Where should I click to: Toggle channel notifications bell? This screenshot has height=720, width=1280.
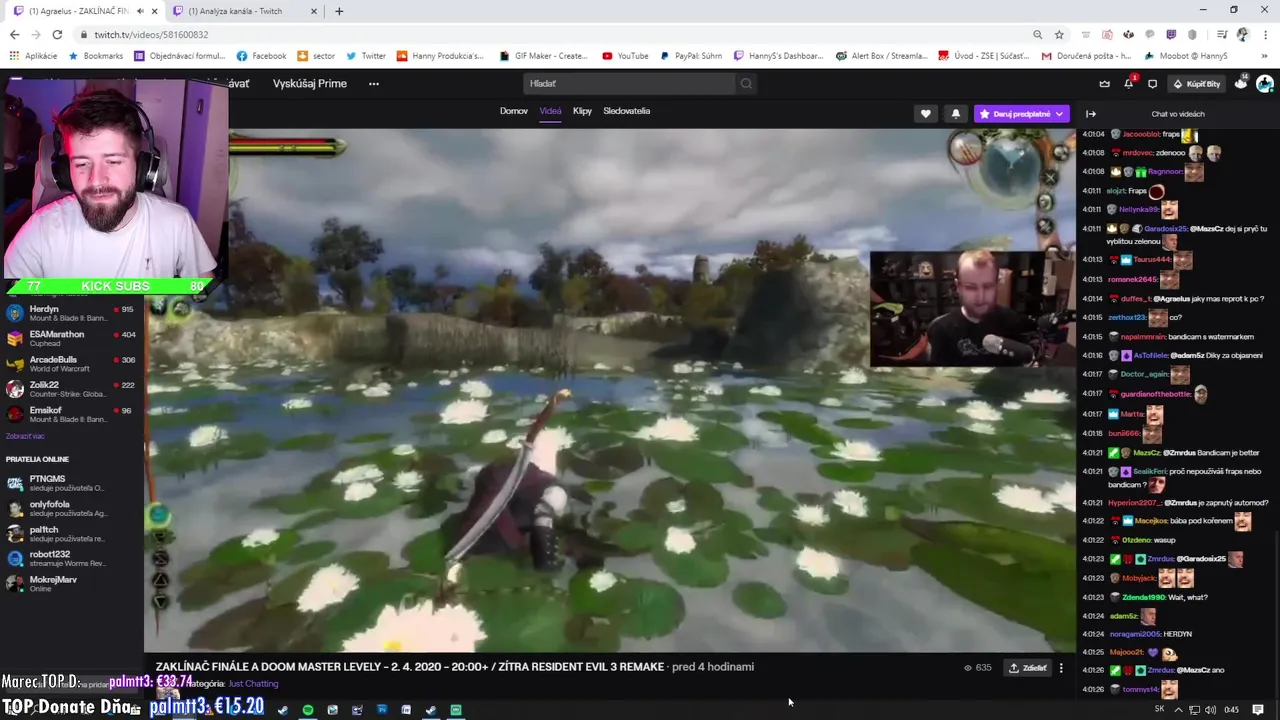(955, 114)
